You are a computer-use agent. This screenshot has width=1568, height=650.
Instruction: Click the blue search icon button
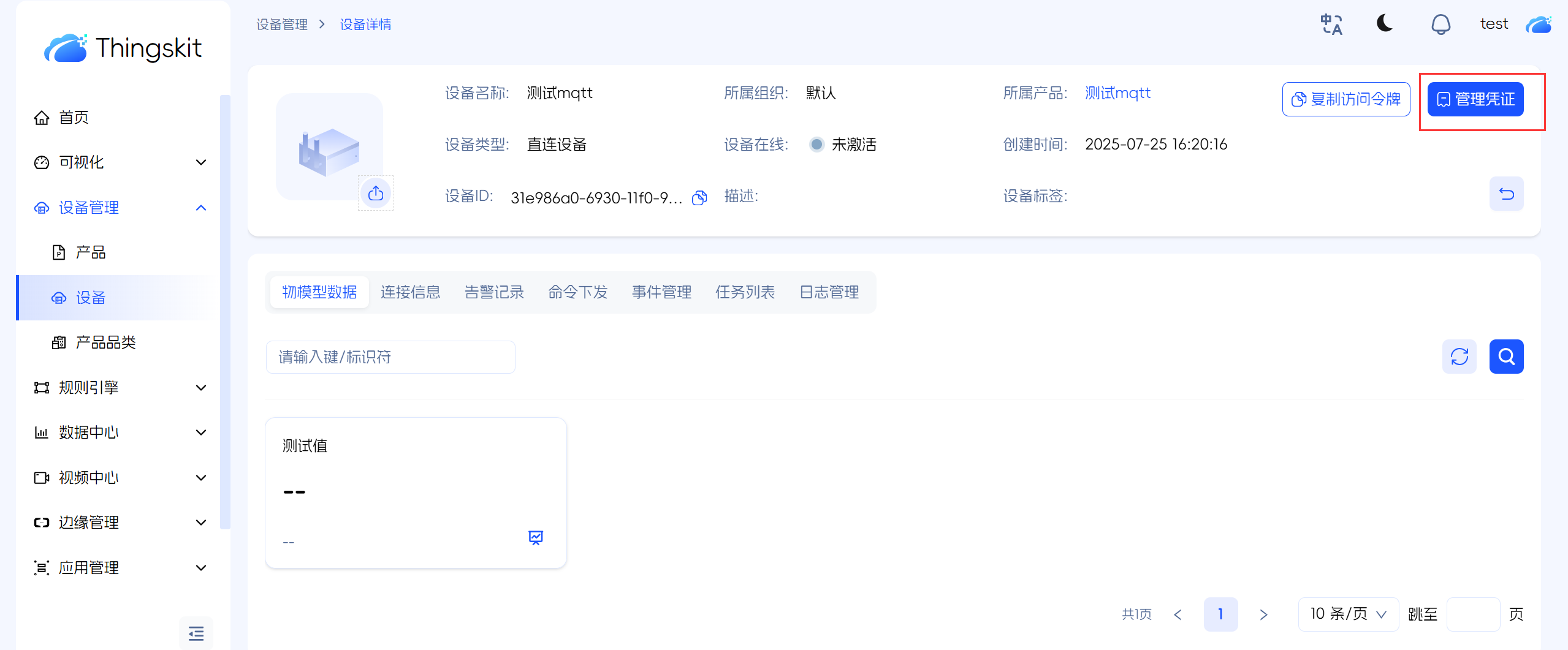(x=1506, y=357)
